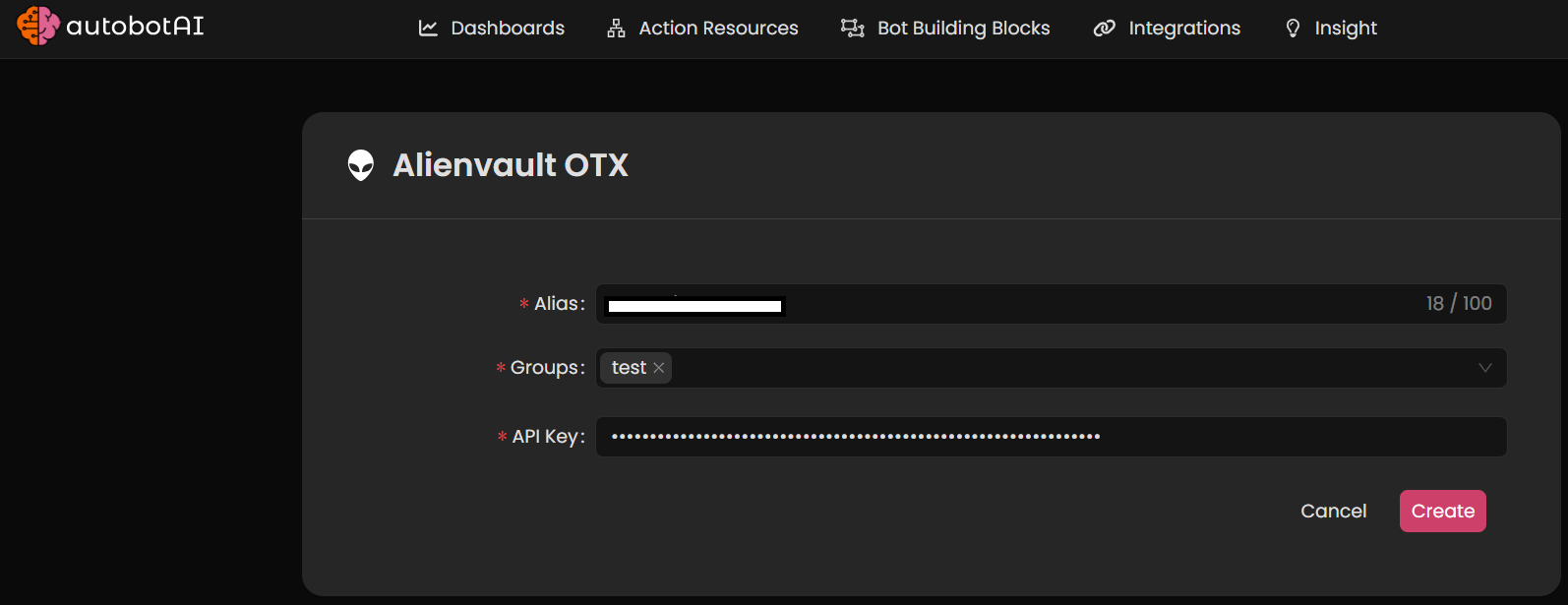Open the Integrations menu
Screen dimensions: 1568x605
1167,29
